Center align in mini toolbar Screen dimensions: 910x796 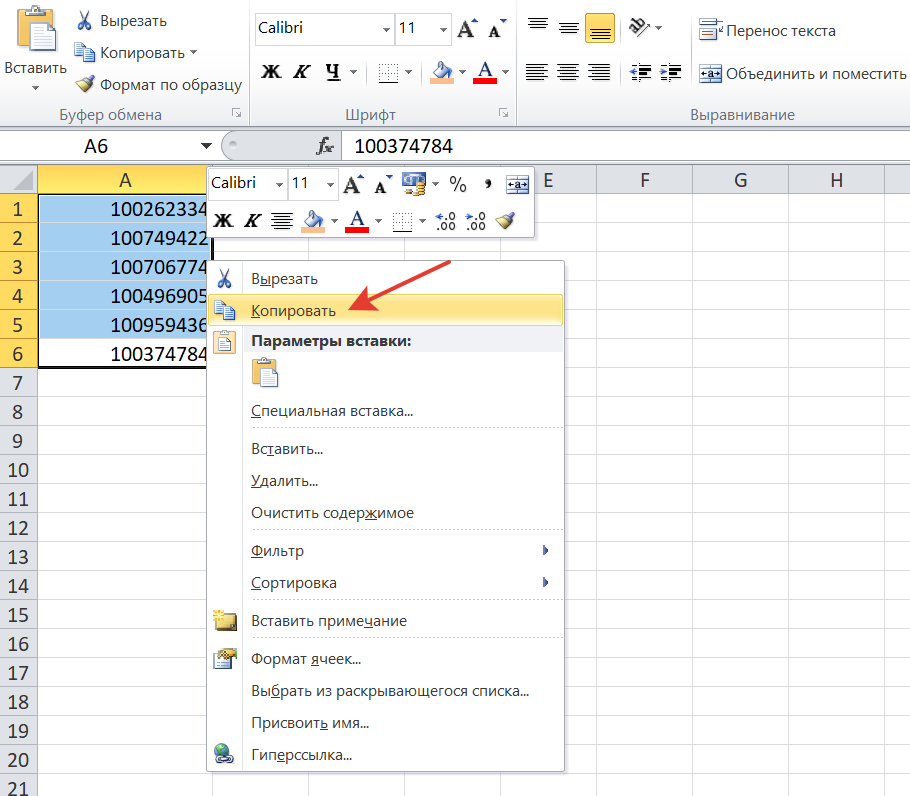coord(282,220)
